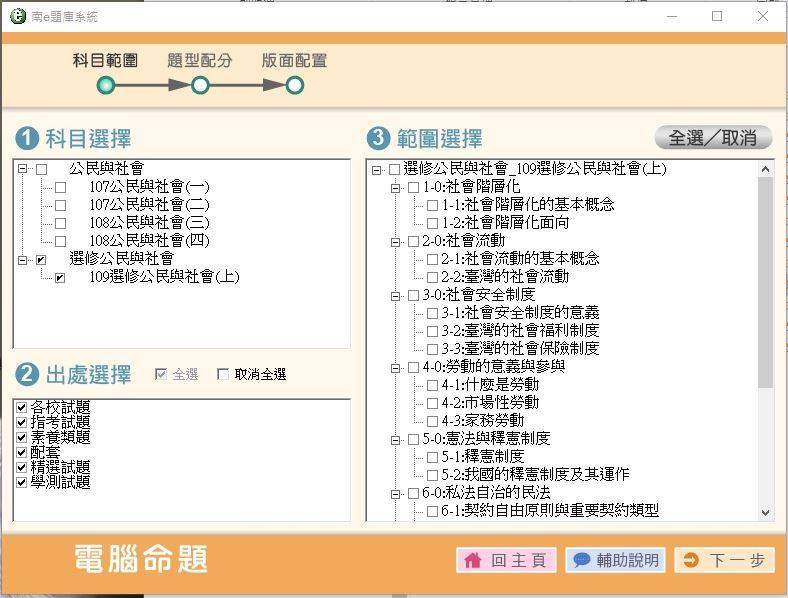Uncheck 指考試題 source checkbox
788x598 pixels.
22,422
